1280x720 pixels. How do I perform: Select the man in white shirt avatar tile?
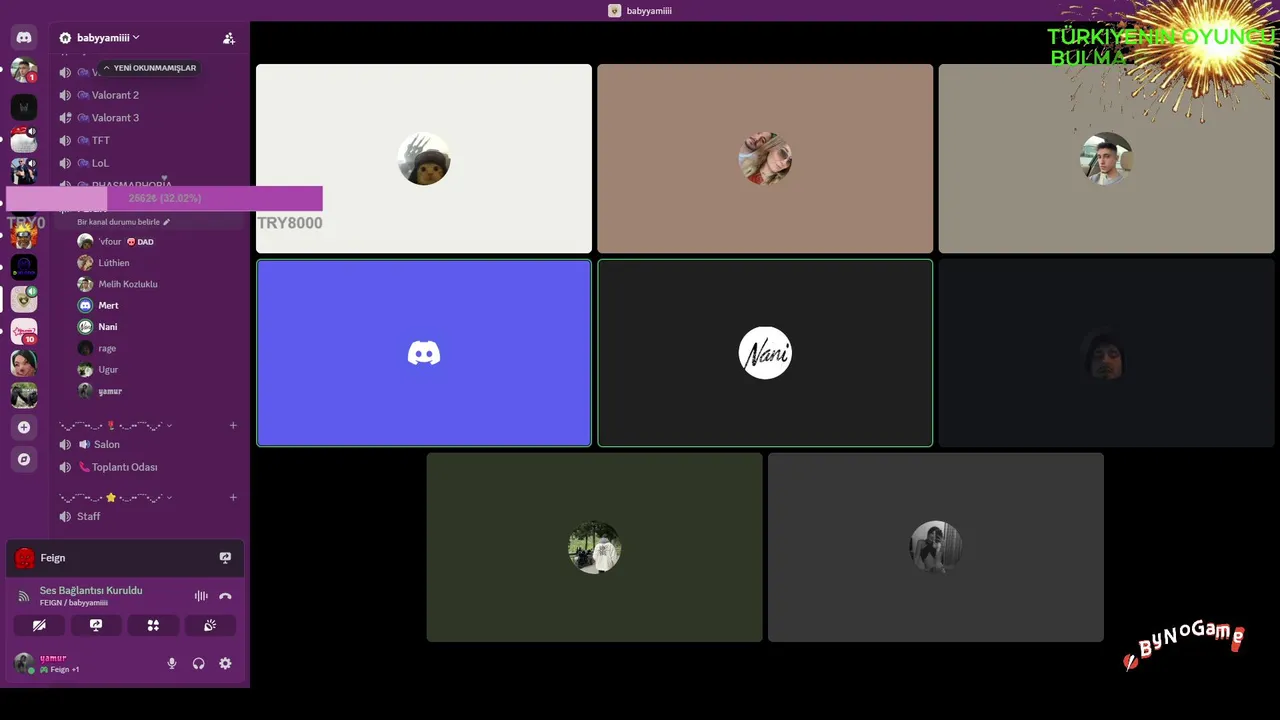(x=1106, y=159)
